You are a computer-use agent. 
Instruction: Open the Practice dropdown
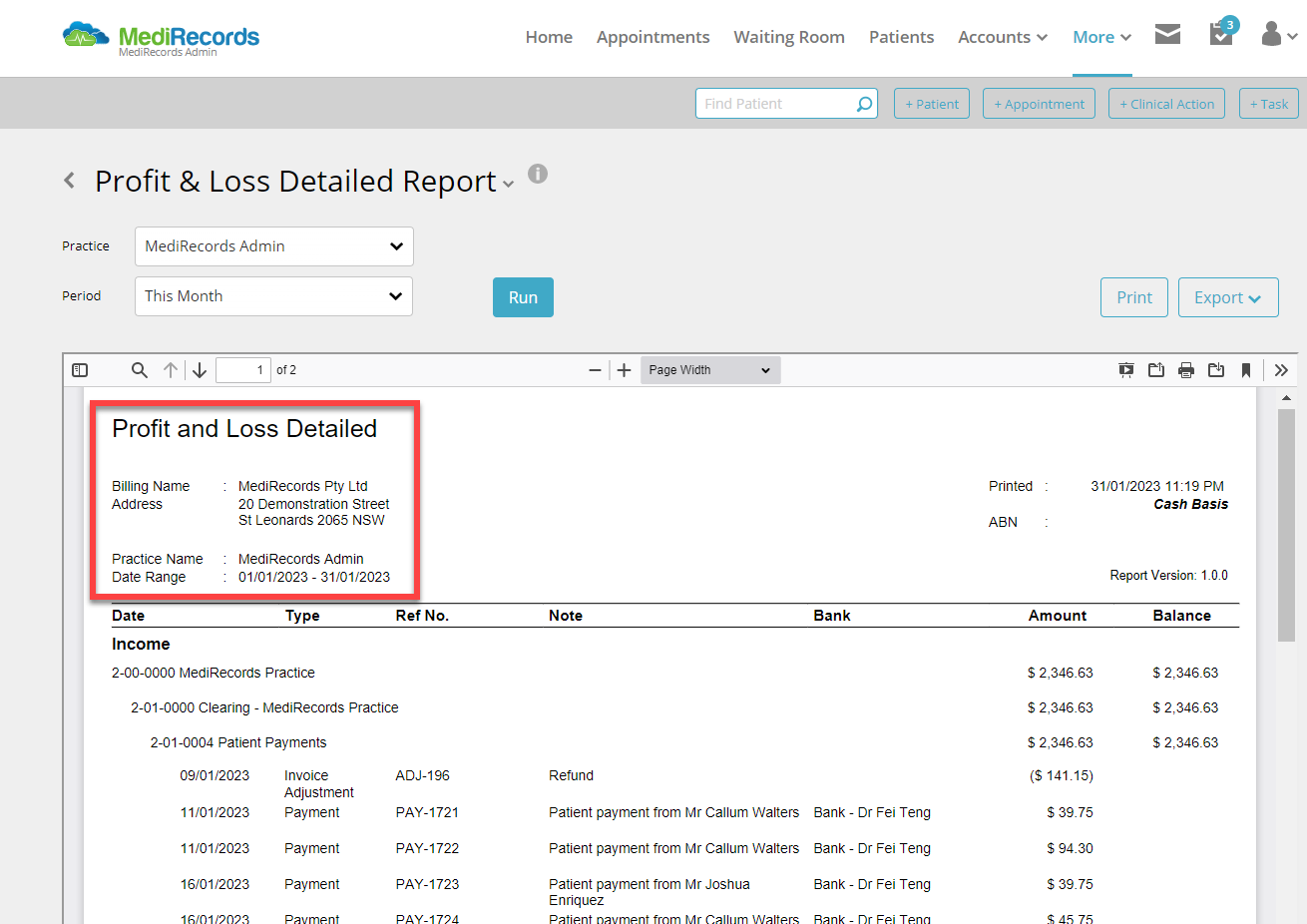[274, 246]
